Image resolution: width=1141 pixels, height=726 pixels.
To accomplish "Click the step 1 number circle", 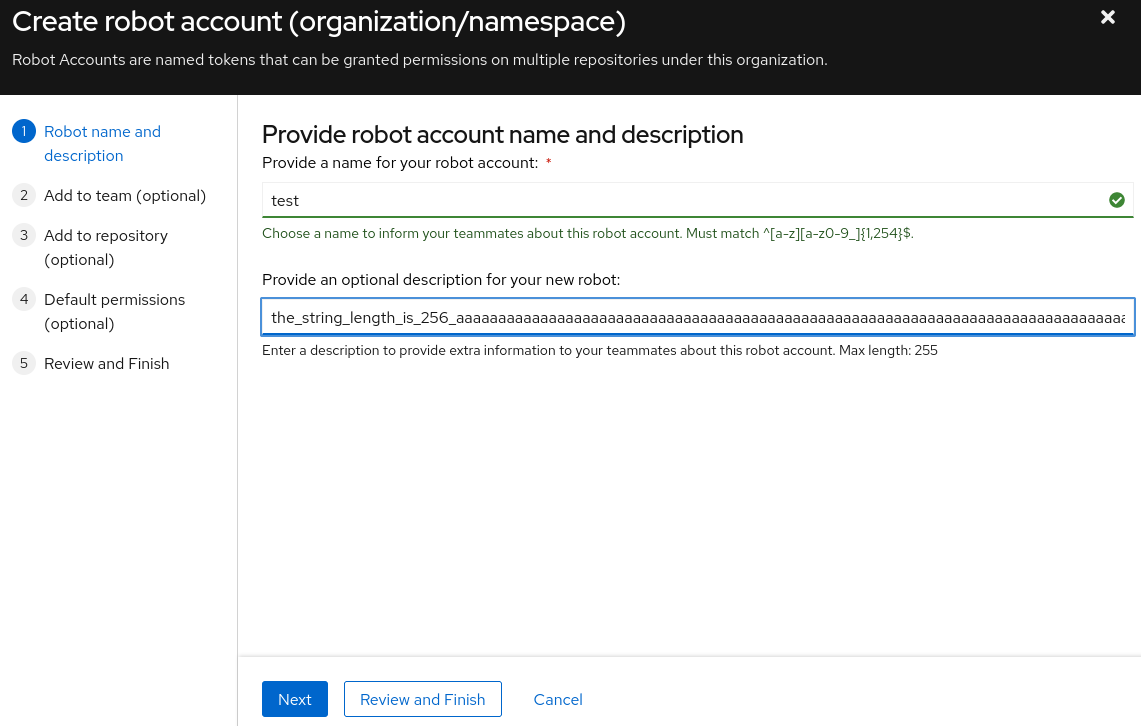I will (x=24, y=132).
